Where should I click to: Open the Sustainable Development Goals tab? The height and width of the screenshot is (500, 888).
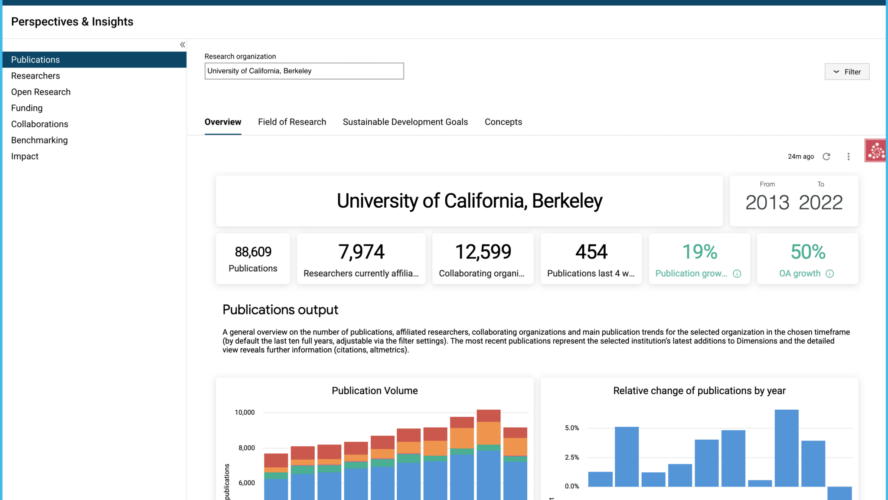pos(405,122)
